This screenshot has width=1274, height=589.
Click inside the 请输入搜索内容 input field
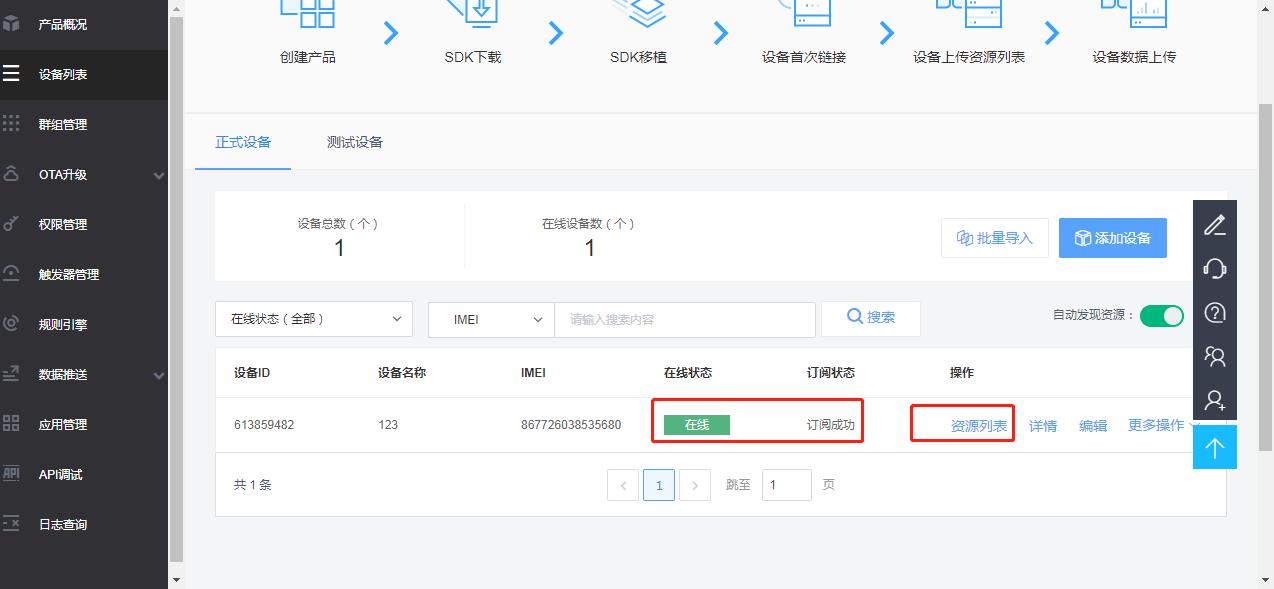tap(684, 319)
